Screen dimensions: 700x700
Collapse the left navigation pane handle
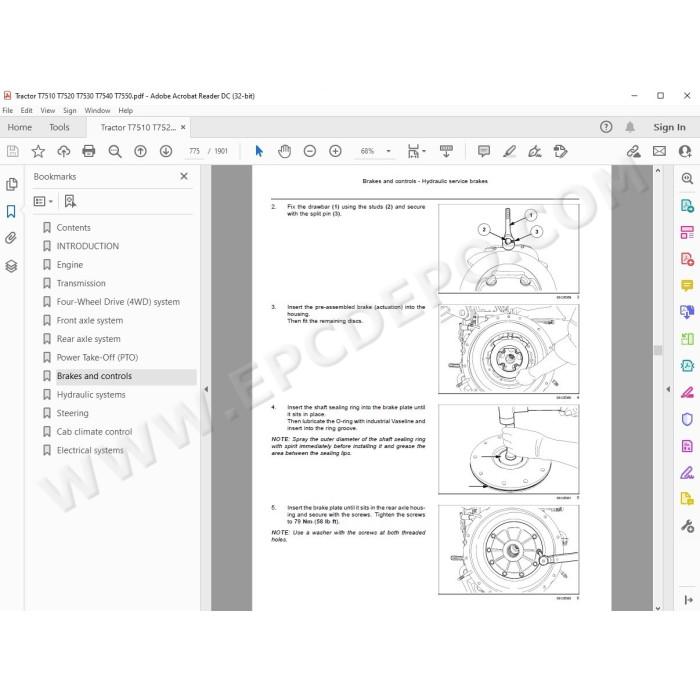tap(206, 389)
